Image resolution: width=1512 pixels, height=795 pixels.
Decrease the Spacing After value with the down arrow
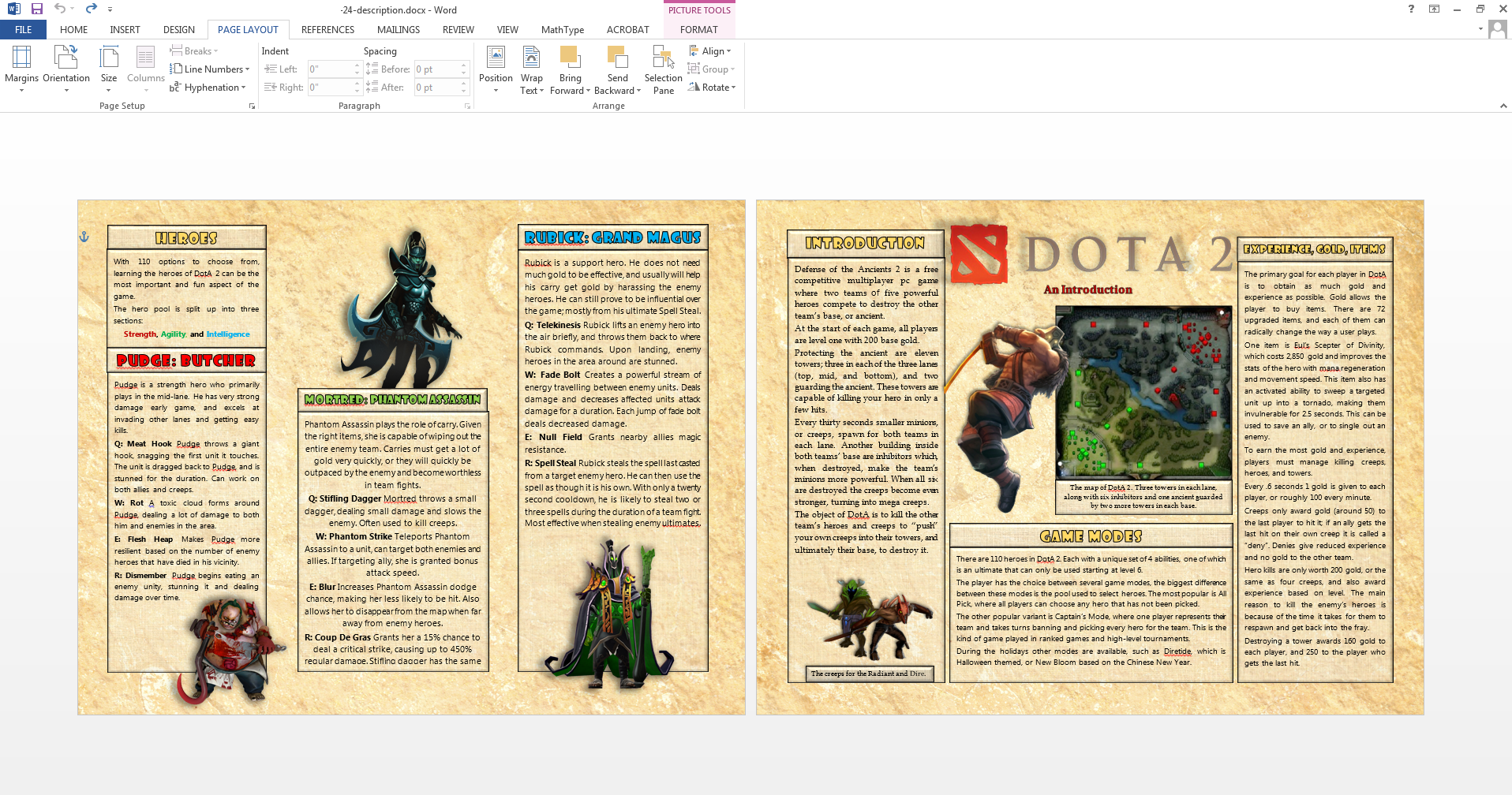(x=464, y=91)
